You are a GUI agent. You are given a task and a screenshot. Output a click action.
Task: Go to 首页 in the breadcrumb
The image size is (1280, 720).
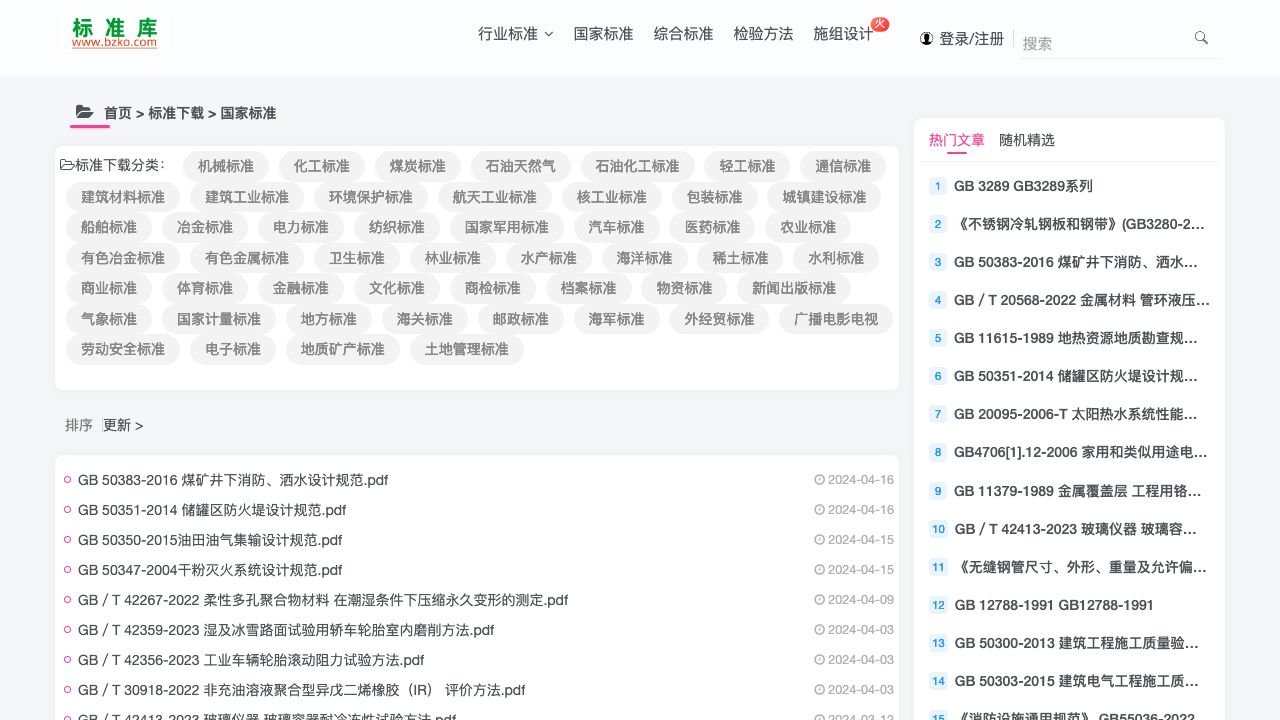point(117,113)
